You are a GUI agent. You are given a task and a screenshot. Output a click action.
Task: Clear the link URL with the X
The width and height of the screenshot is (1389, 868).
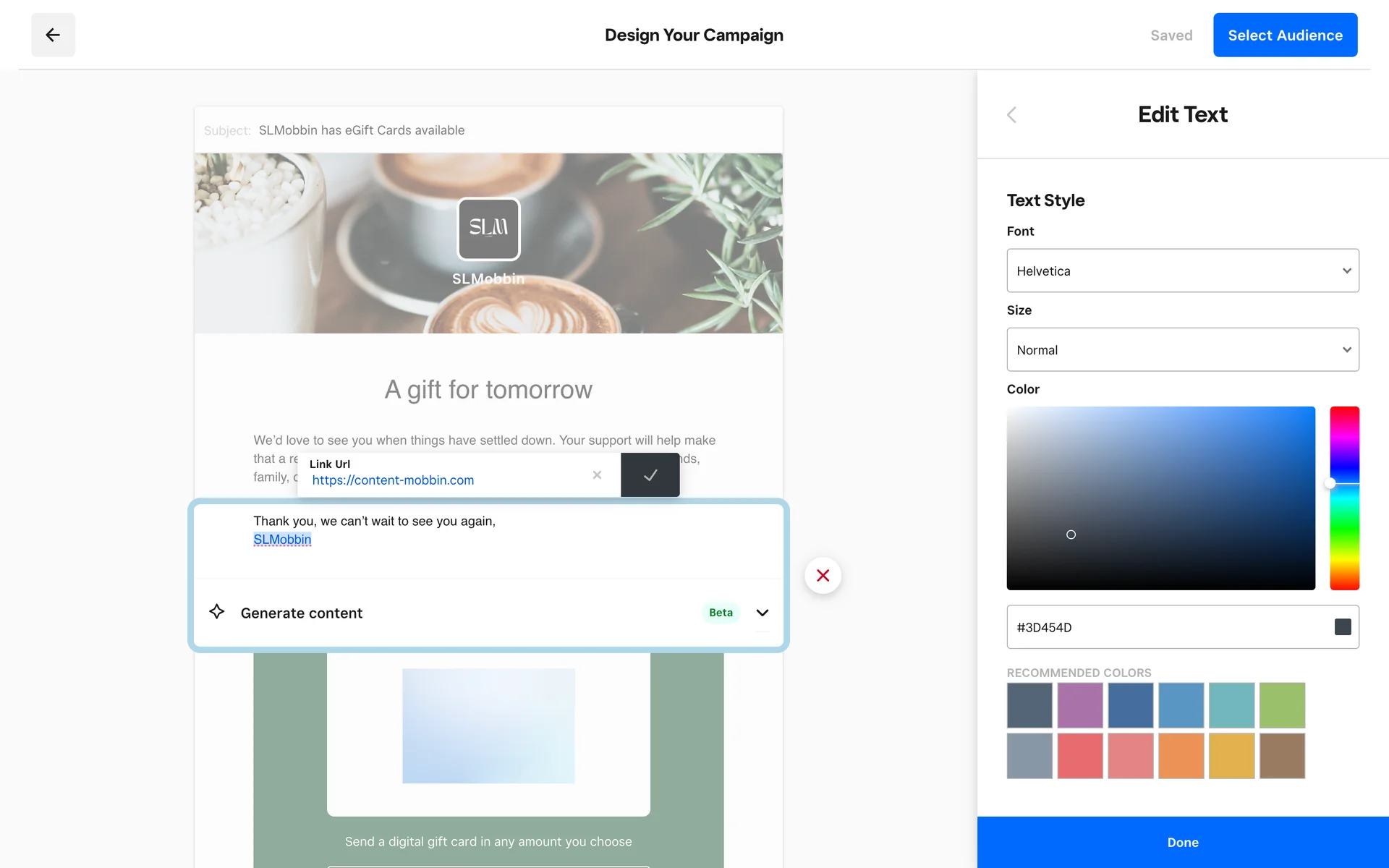(597, 475)
